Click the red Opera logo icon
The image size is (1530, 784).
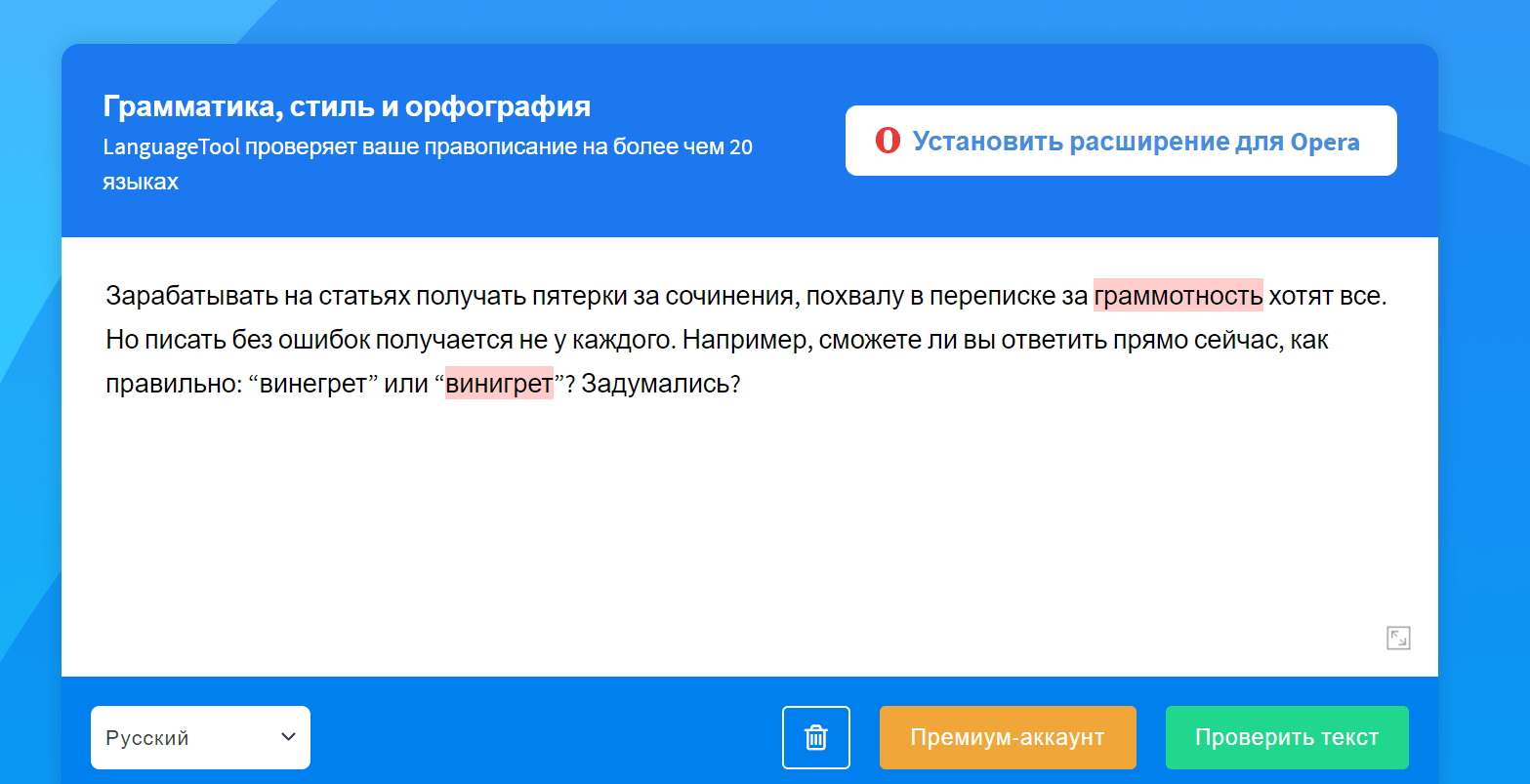point(887,142)
